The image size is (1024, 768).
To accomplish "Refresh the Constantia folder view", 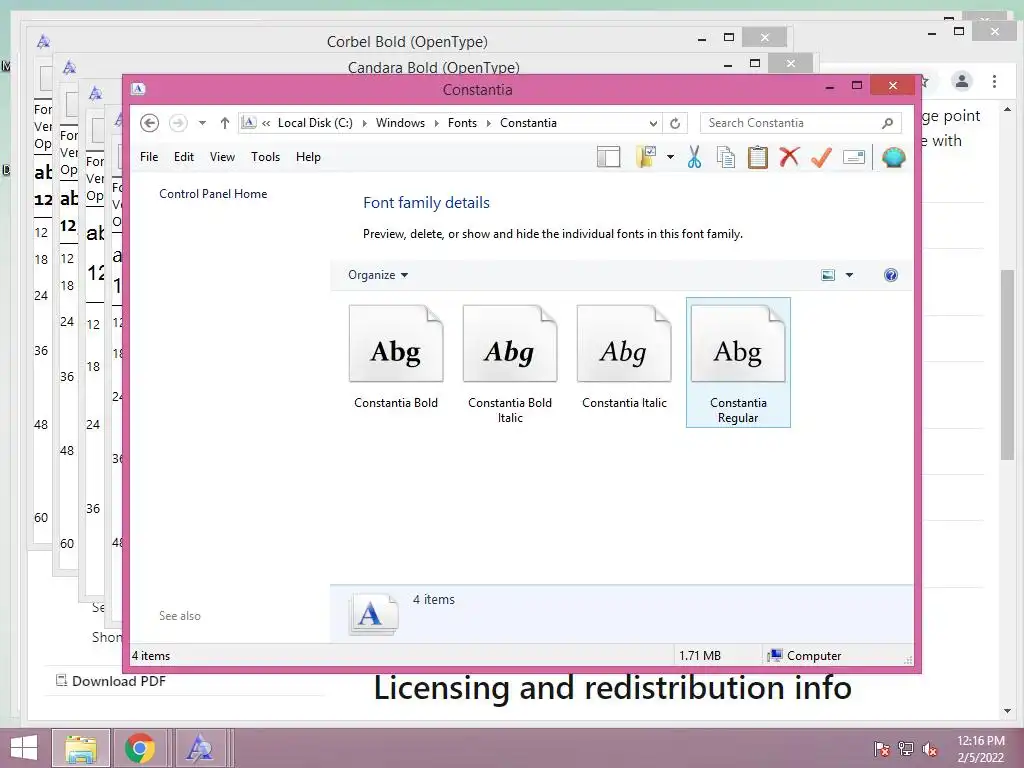I will point(675,123).
